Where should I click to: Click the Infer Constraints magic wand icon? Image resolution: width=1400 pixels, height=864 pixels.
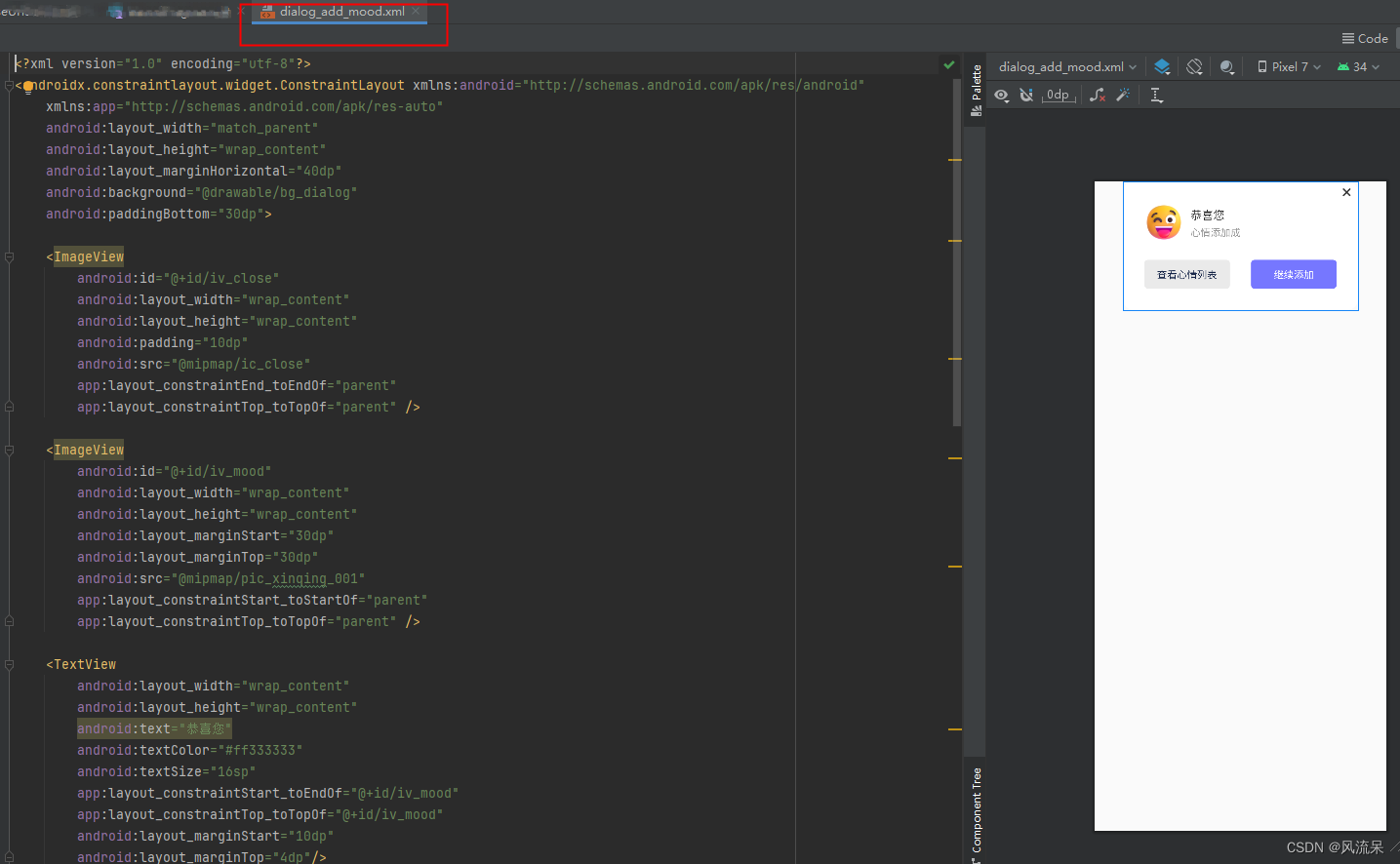pyautogui.click(x=1124, y=94)
